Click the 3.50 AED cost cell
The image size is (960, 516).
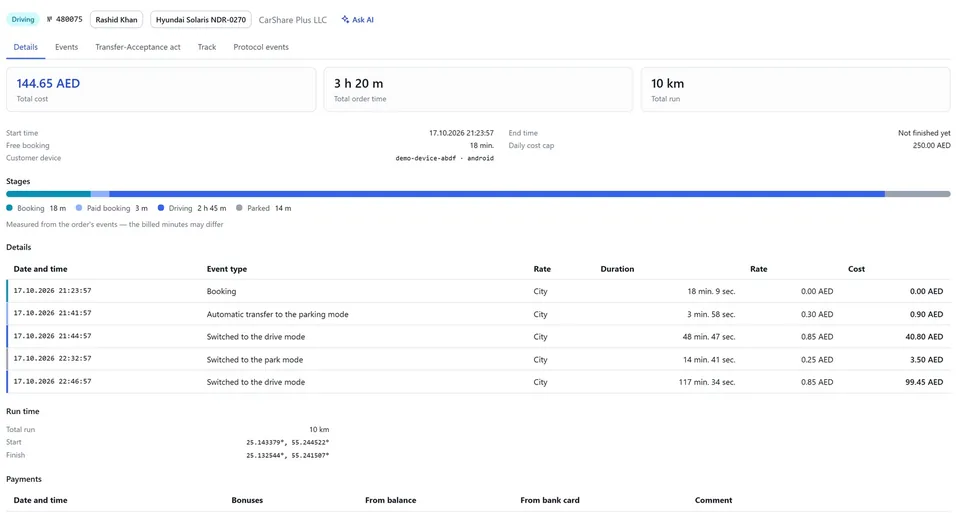pos(926,359)
